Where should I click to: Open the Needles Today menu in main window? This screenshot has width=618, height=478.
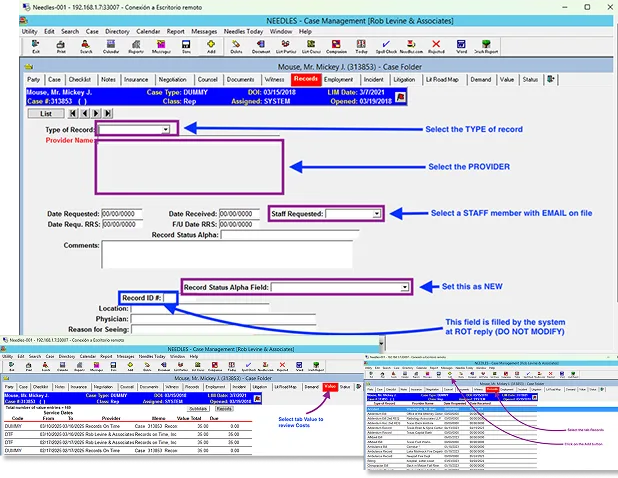[243, 32]
